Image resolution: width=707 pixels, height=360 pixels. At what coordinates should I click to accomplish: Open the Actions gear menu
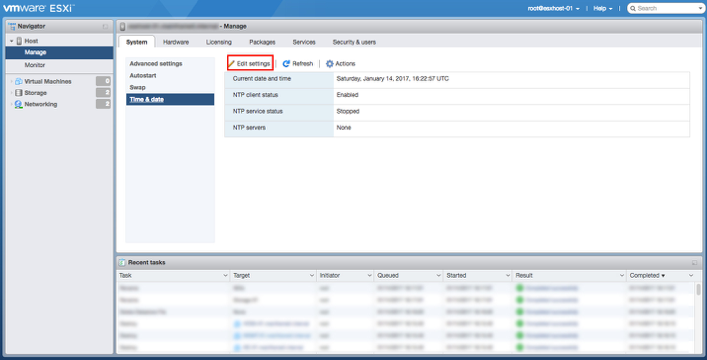340,64
